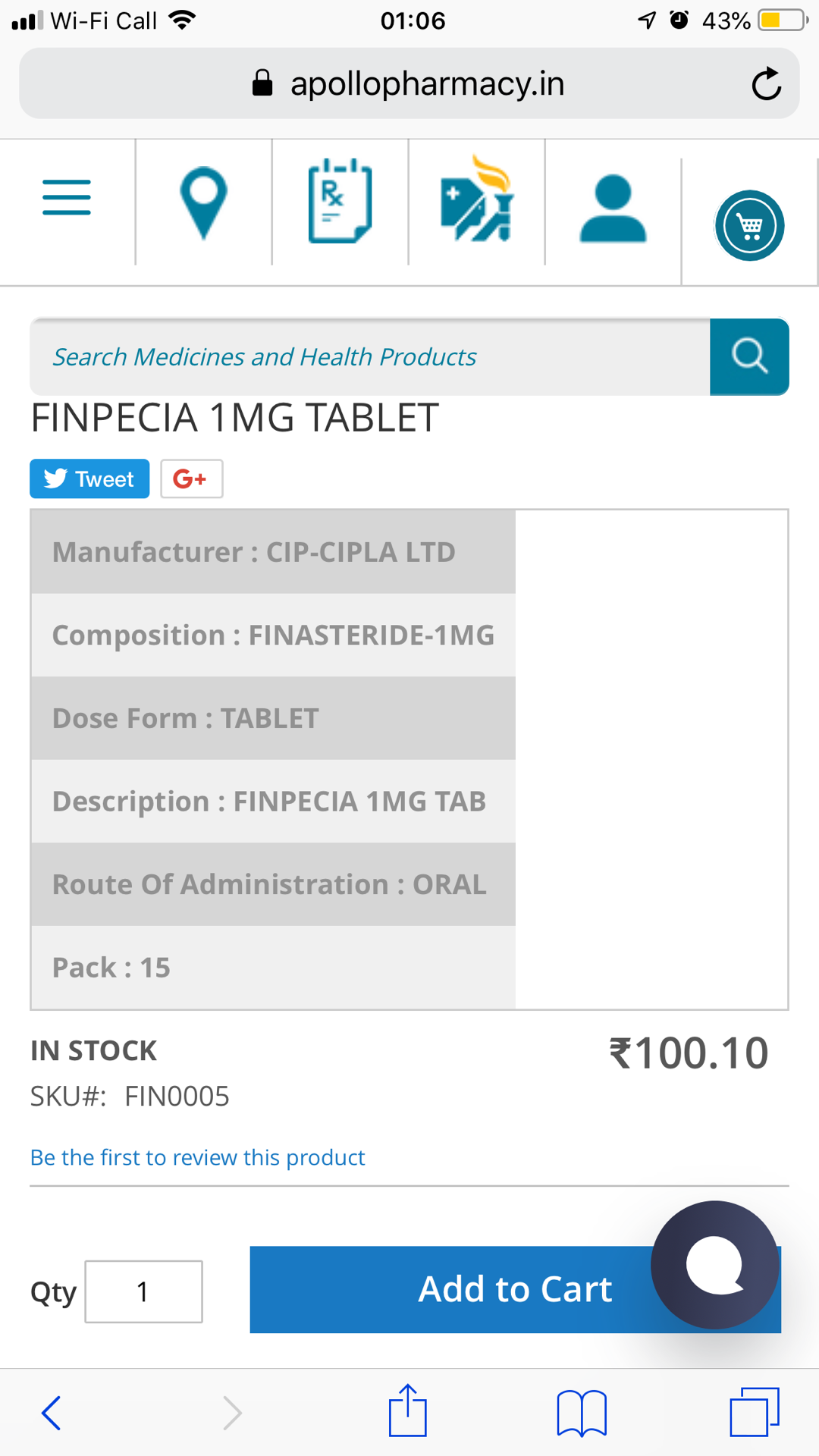
Task: Reload the page with refresh icon
Action: click(x=766, y=83)
